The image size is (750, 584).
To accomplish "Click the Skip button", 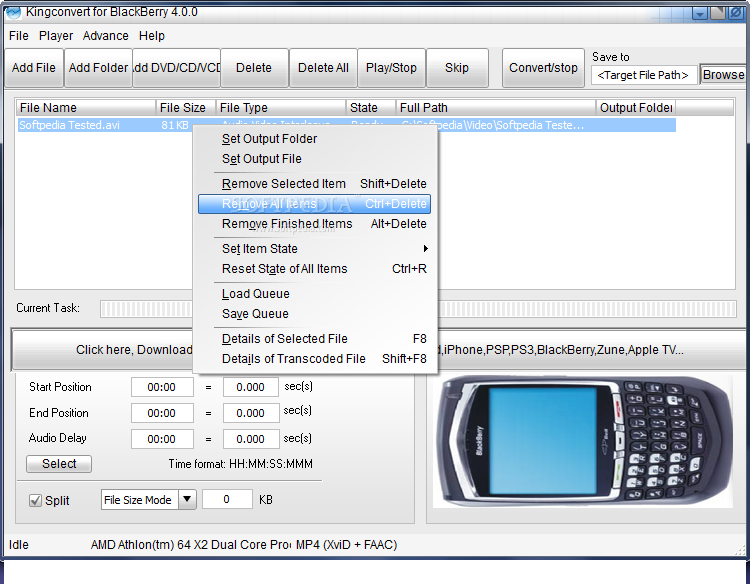I will pyautogui.click(x=457, y=68).
